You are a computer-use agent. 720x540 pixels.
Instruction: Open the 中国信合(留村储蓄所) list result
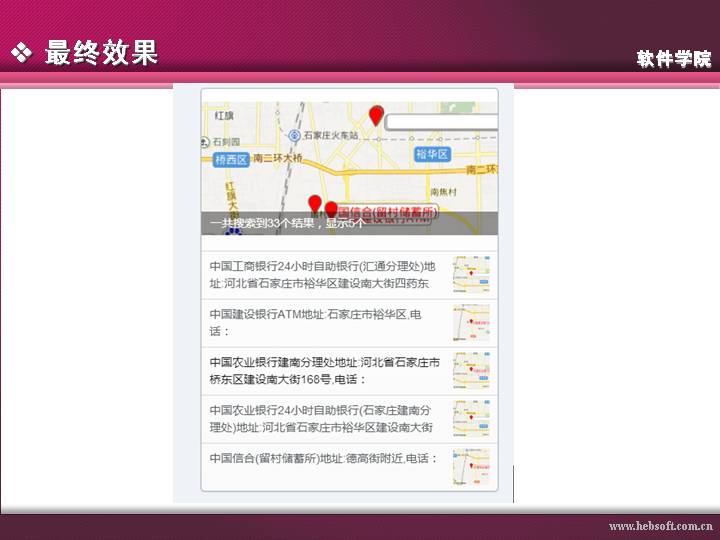click(323, 458)
